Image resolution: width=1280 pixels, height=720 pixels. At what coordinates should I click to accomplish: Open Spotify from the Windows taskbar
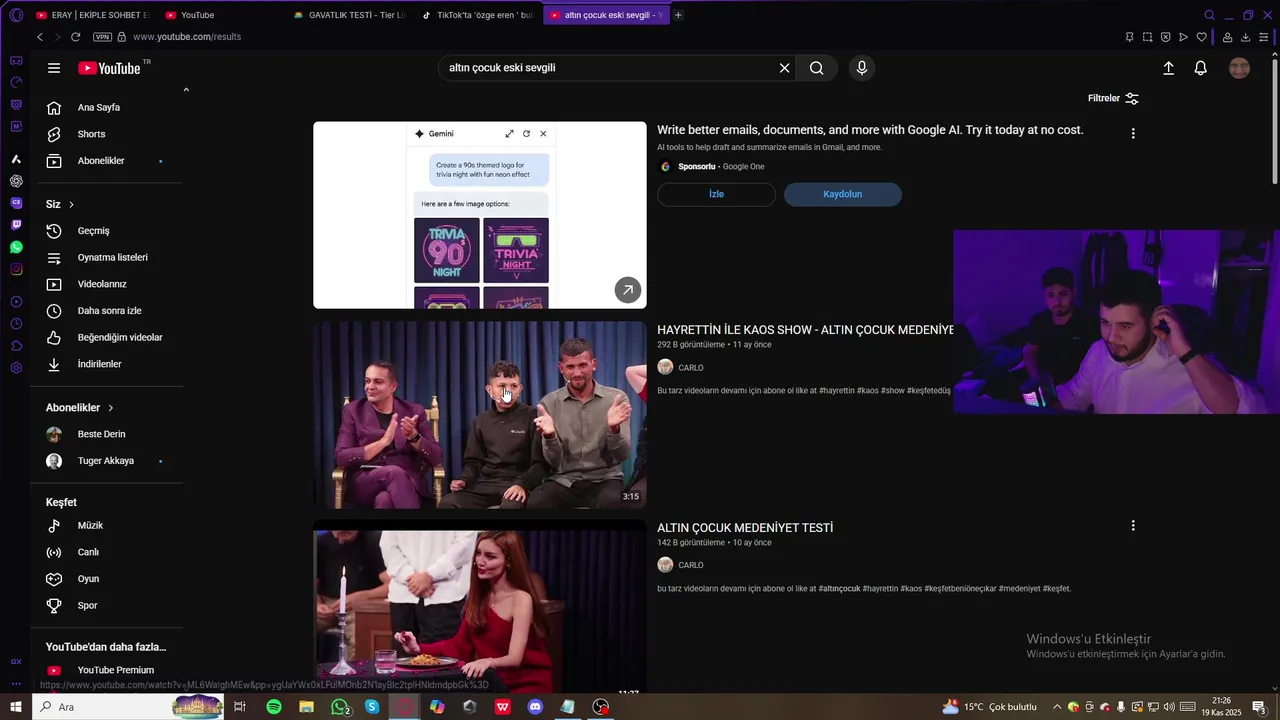pyautogui.click(x=274, y=707)
